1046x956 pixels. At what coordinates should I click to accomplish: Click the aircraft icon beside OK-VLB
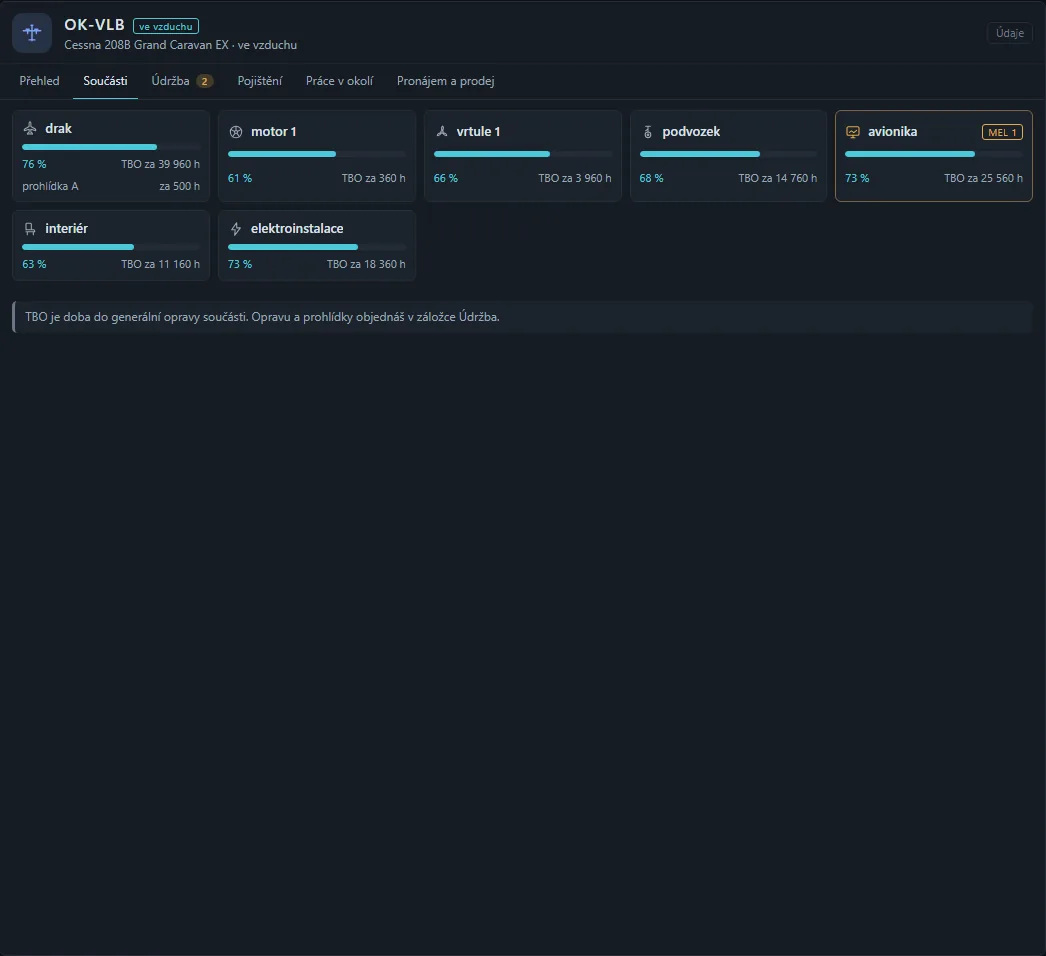(x=32, y=33)
